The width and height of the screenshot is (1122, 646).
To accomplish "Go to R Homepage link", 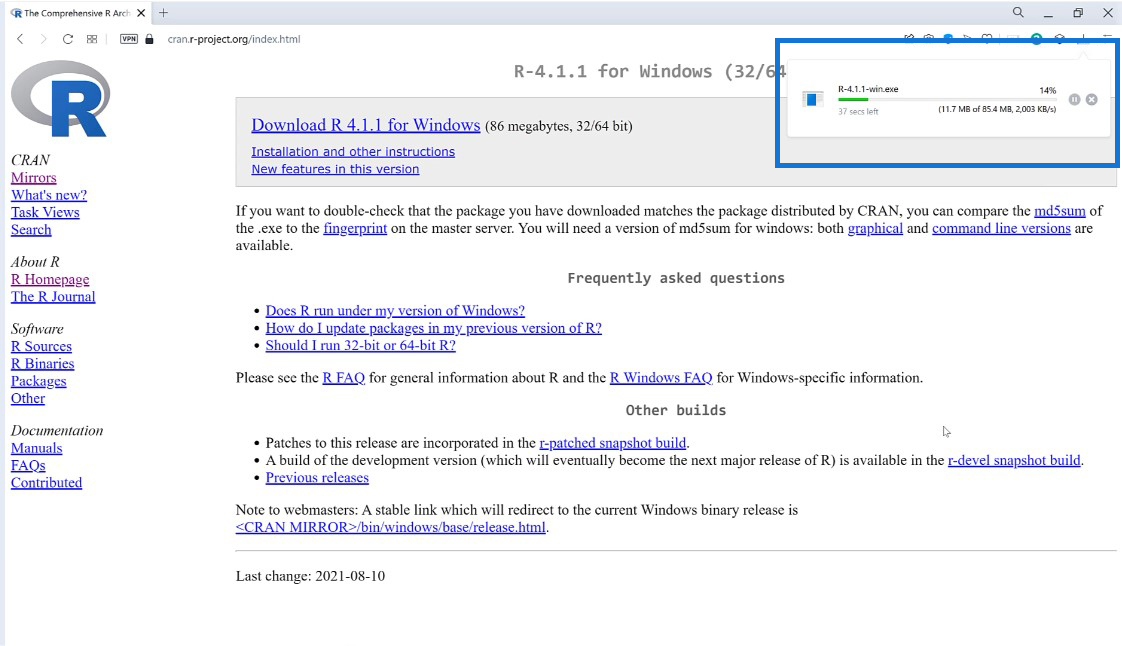I will click(x=50, y=279).
